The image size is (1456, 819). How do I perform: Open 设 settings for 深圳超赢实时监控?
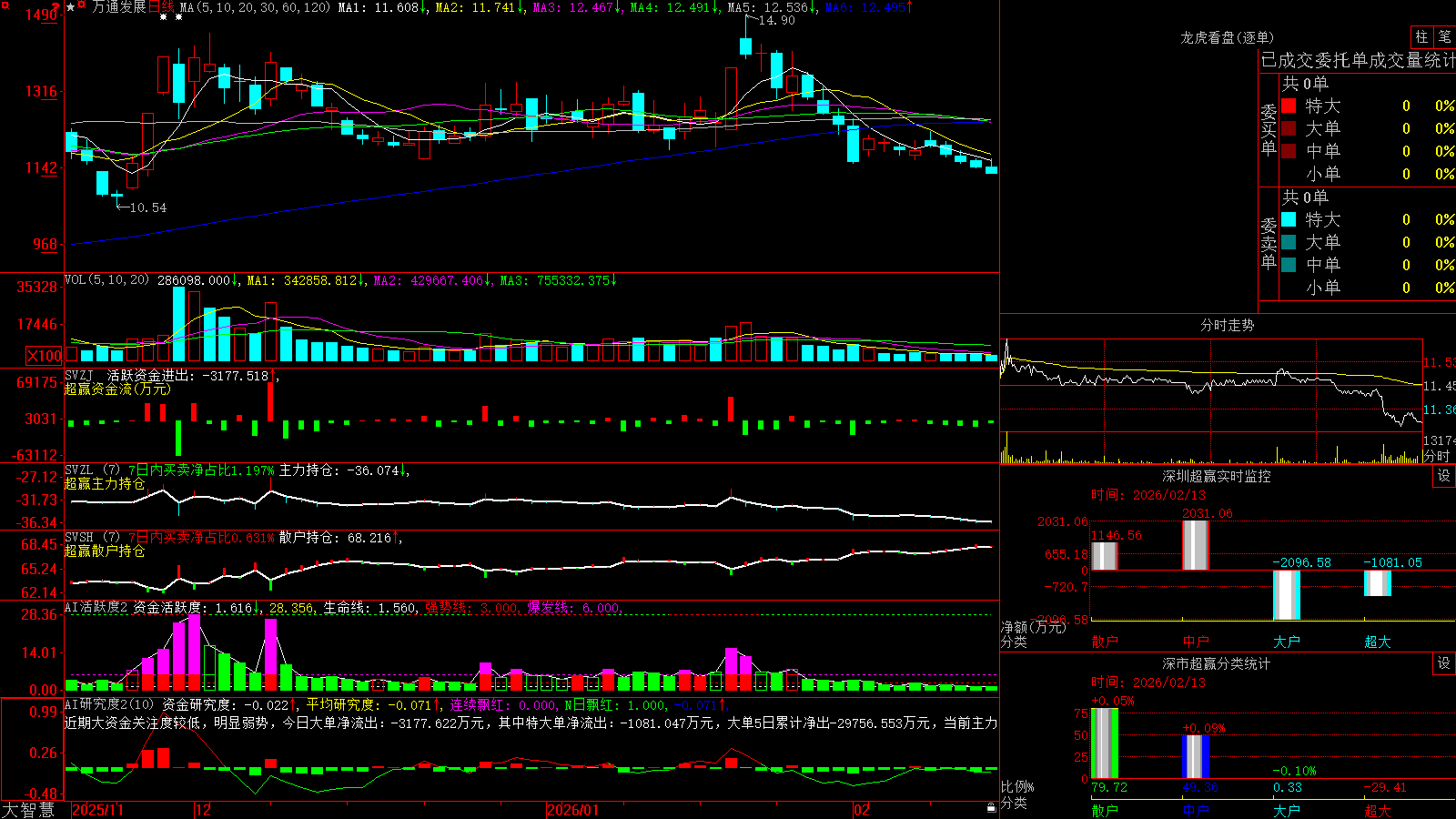(1444, 476)
